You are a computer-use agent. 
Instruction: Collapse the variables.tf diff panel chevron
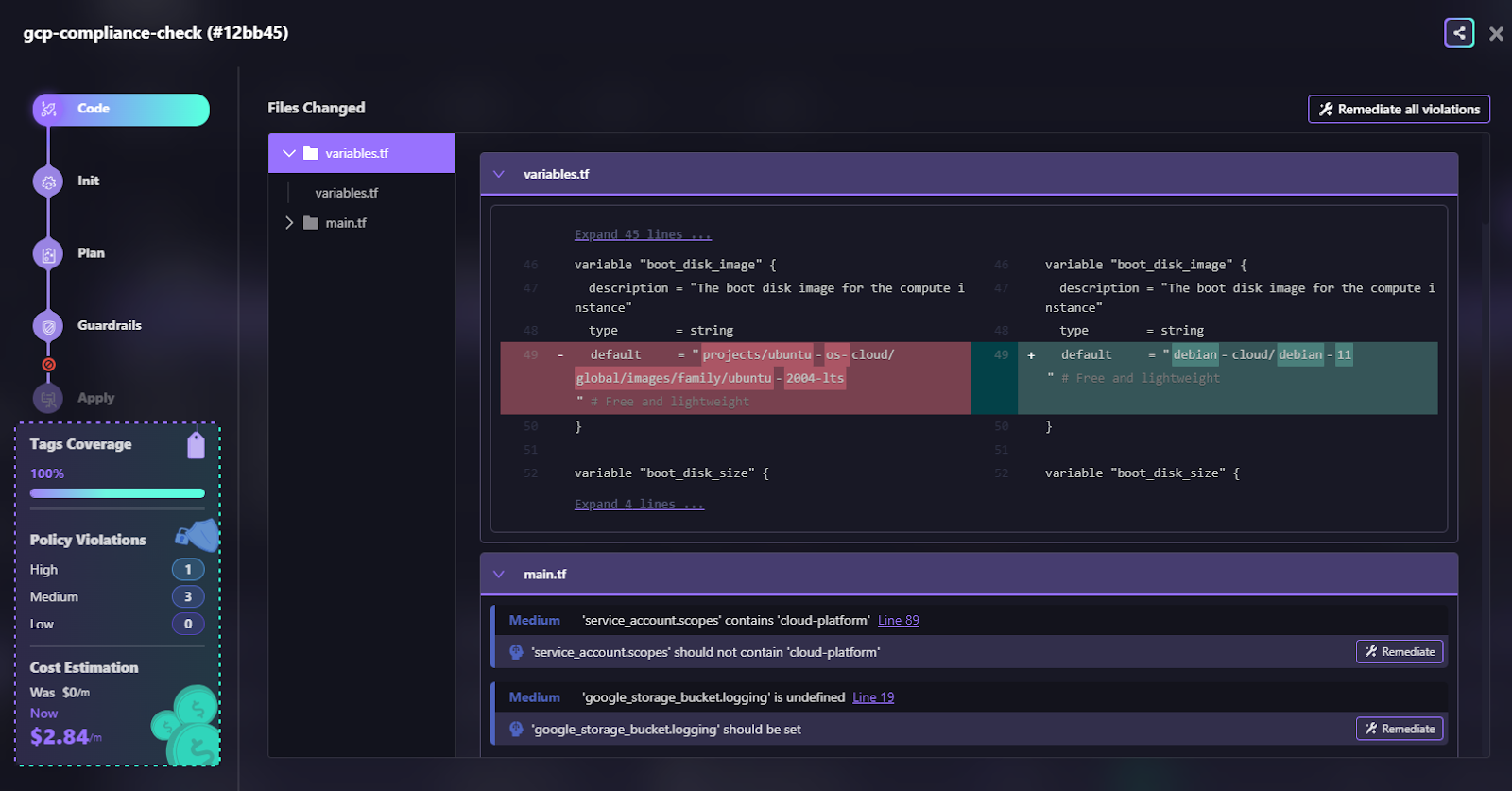pyautogui.click(x=499, y=174)
